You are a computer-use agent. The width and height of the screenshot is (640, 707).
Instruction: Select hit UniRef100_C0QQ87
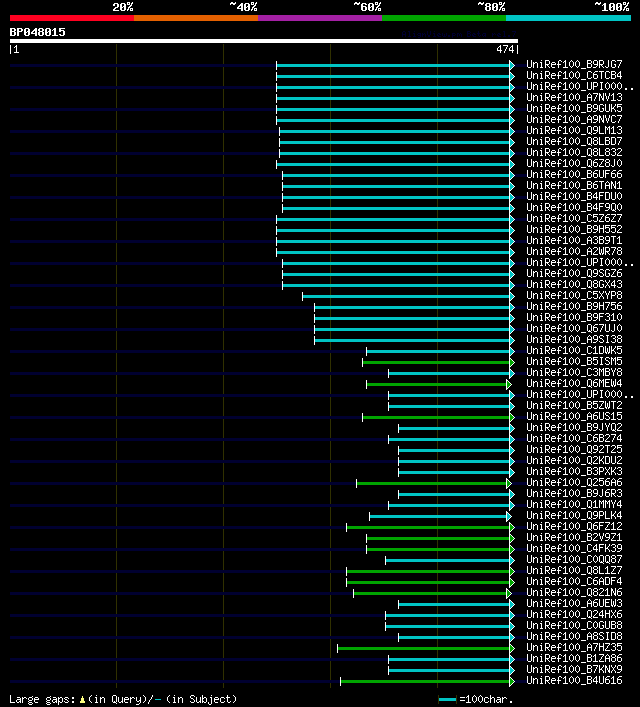pyautogui.click(x=574, y=560)
